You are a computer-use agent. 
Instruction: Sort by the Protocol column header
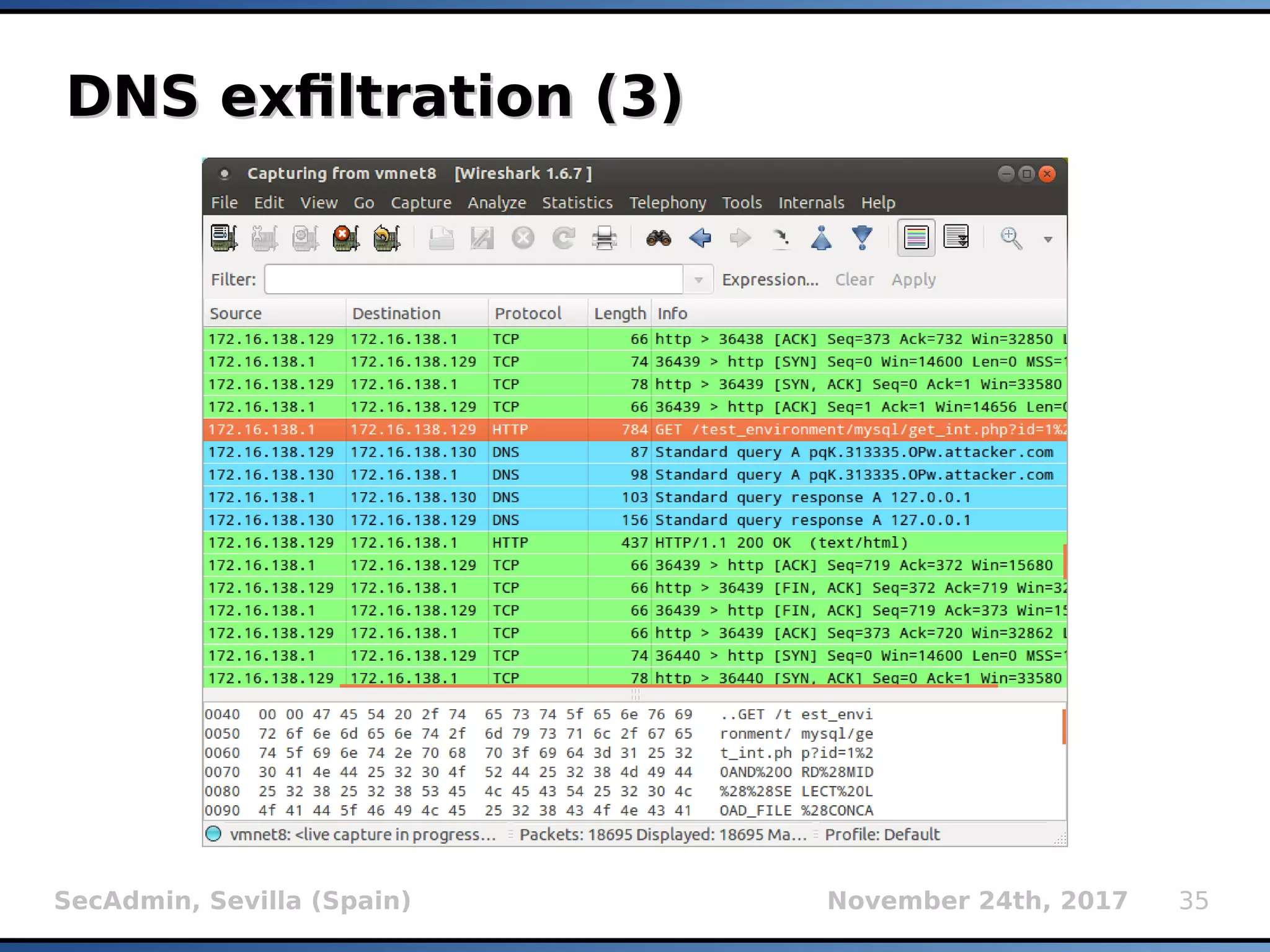[538, 313]
